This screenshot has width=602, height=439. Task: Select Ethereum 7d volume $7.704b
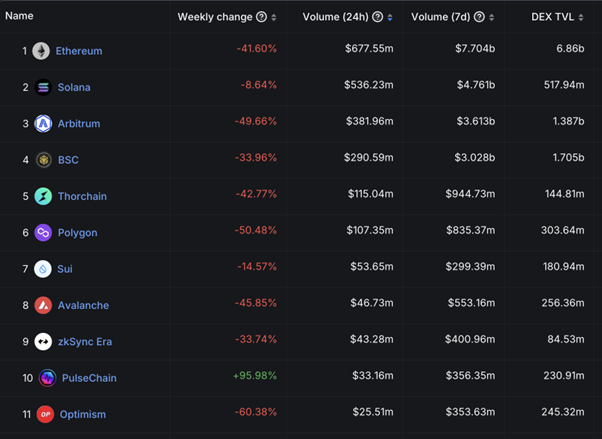[x=475, y=48]
